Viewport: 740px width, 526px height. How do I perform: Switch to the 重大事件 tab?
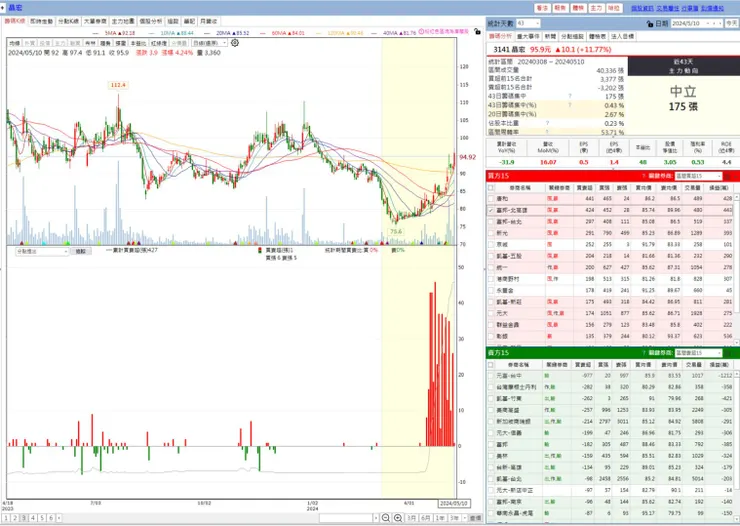[x=528, y=36]
